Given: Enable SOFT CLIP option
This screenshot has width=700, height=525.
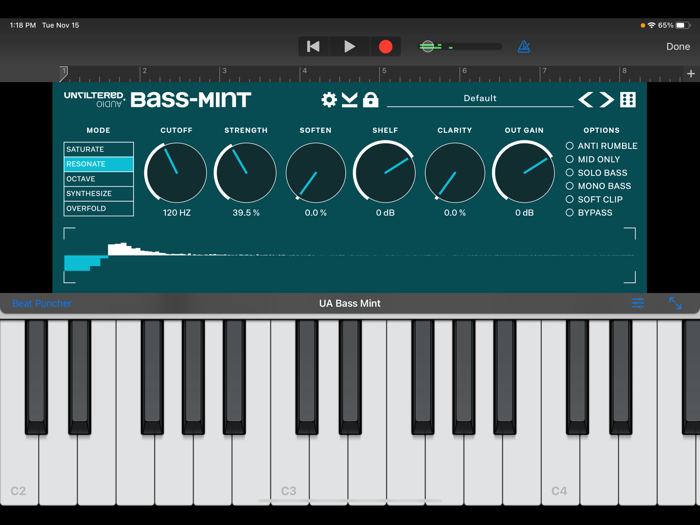Looking at the screenshot, I should point(594,200).
